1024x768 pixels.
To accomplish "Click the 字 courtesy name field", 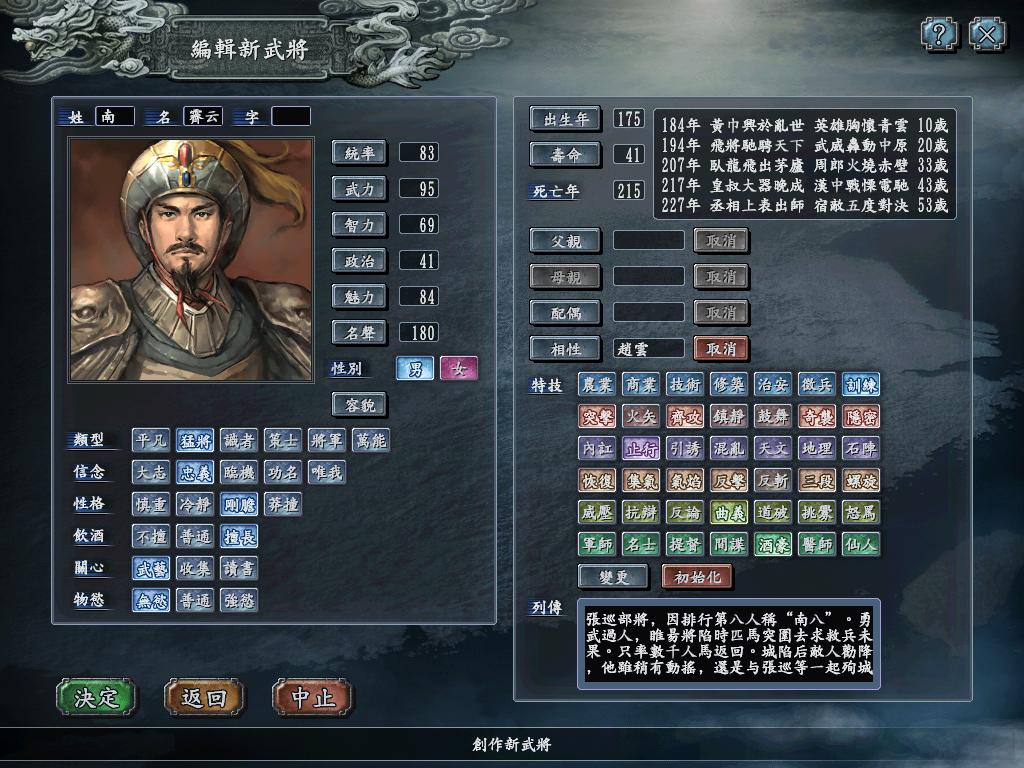I will [x=291, y=116].
